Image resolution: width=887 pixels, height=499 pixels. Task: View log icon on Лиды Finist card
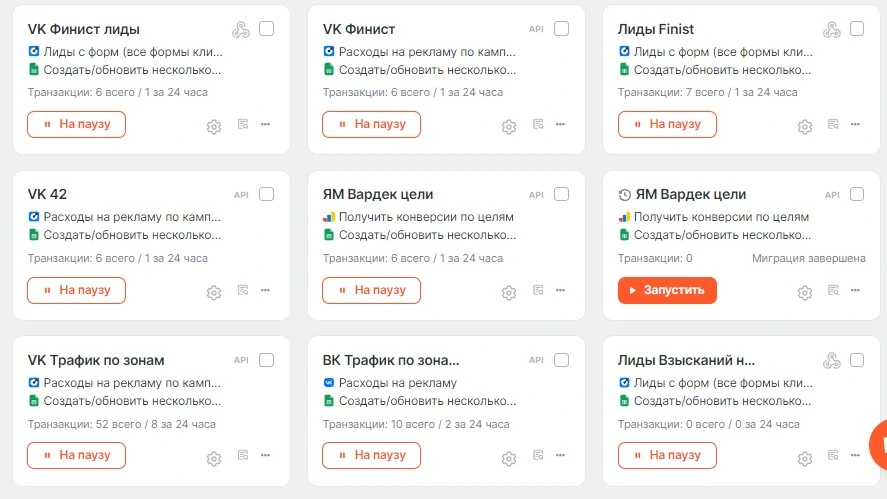click(x=833, y=124)
